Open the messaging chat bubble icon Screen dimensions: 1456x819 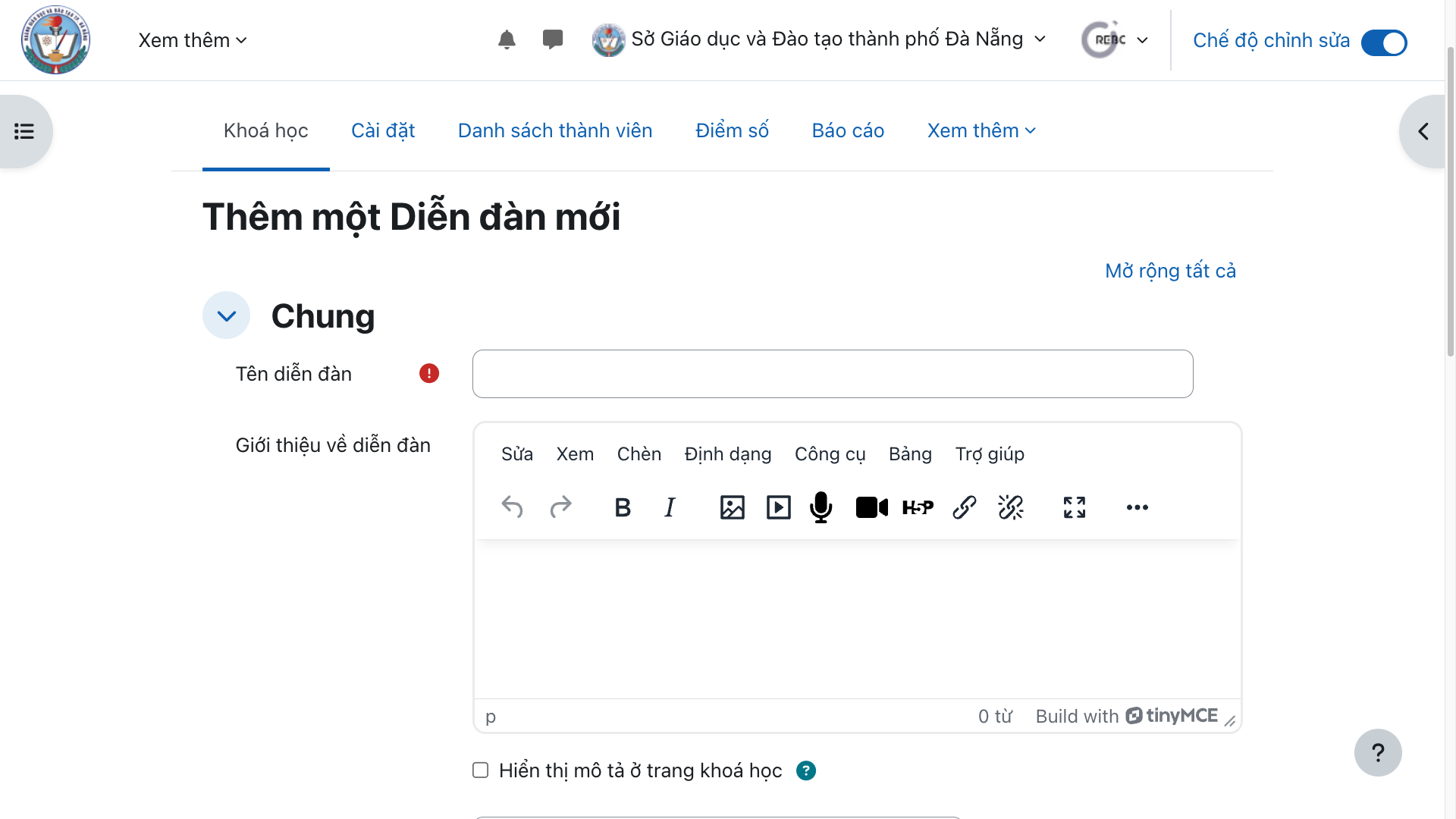(x=553, y=39)
